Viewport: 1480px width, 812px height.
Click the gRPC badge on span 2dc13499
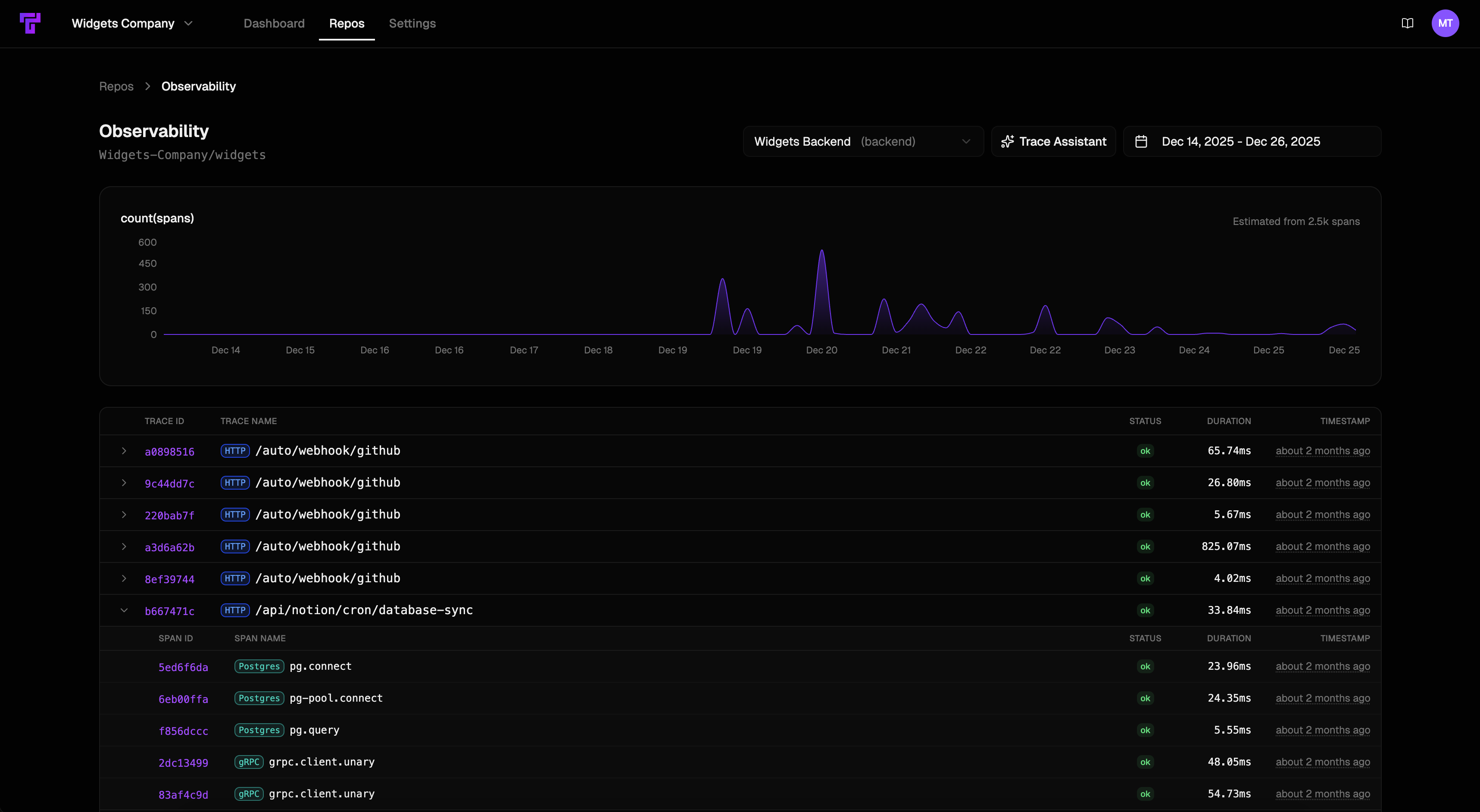249,762
